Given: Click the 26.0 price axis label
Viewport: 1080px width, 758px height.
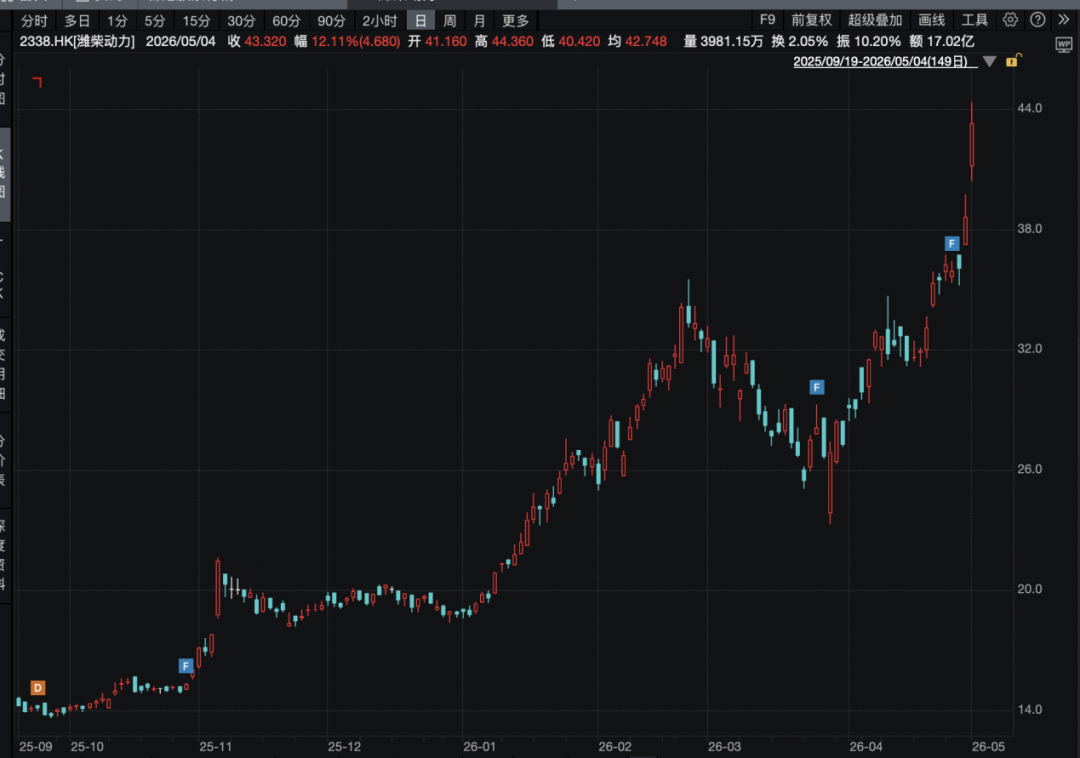Looking at the screenshot, I should click(x=1029, y=469).
